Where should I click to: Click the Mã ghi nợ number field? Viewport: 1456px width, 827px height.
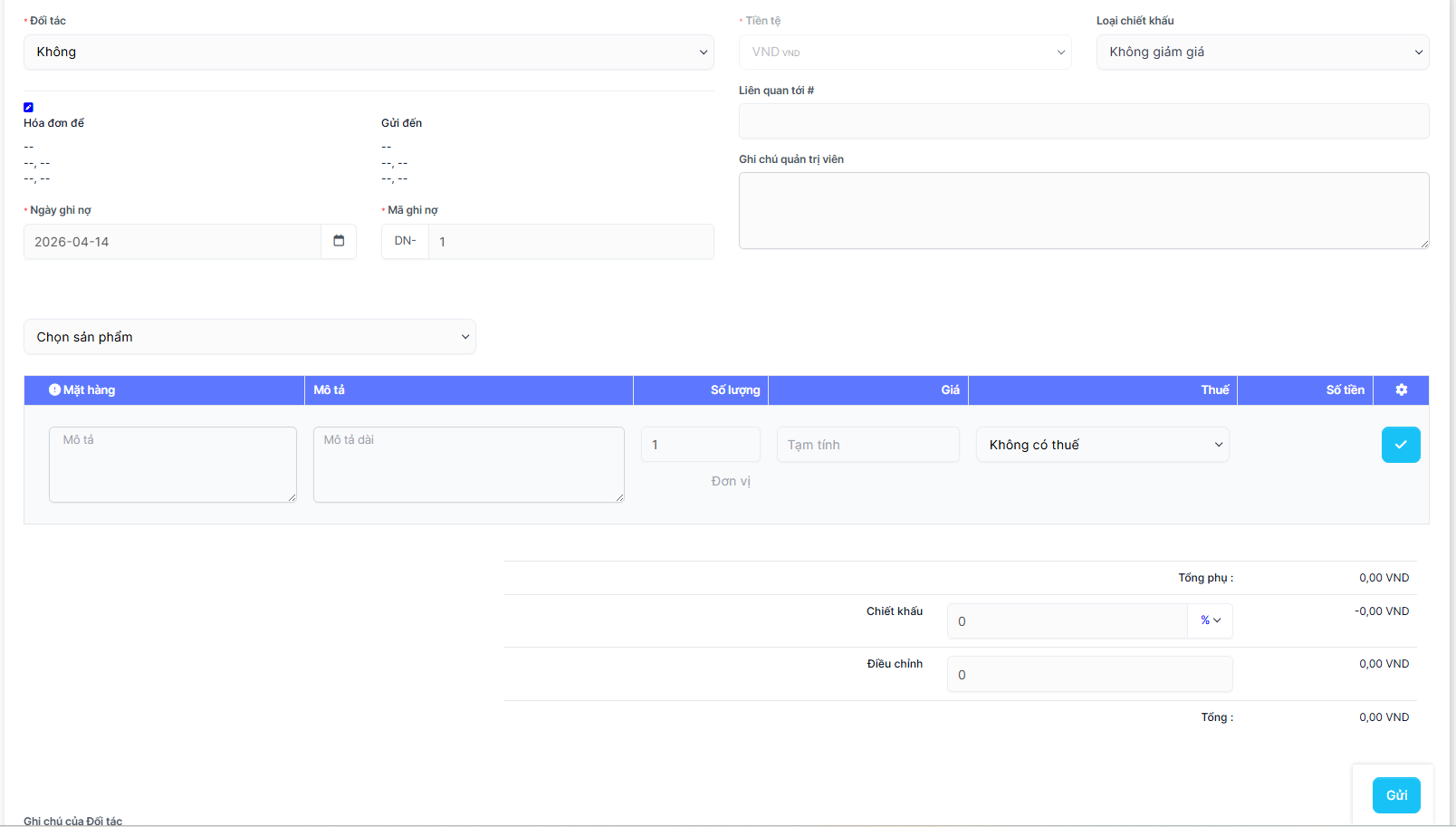(570, 242)
